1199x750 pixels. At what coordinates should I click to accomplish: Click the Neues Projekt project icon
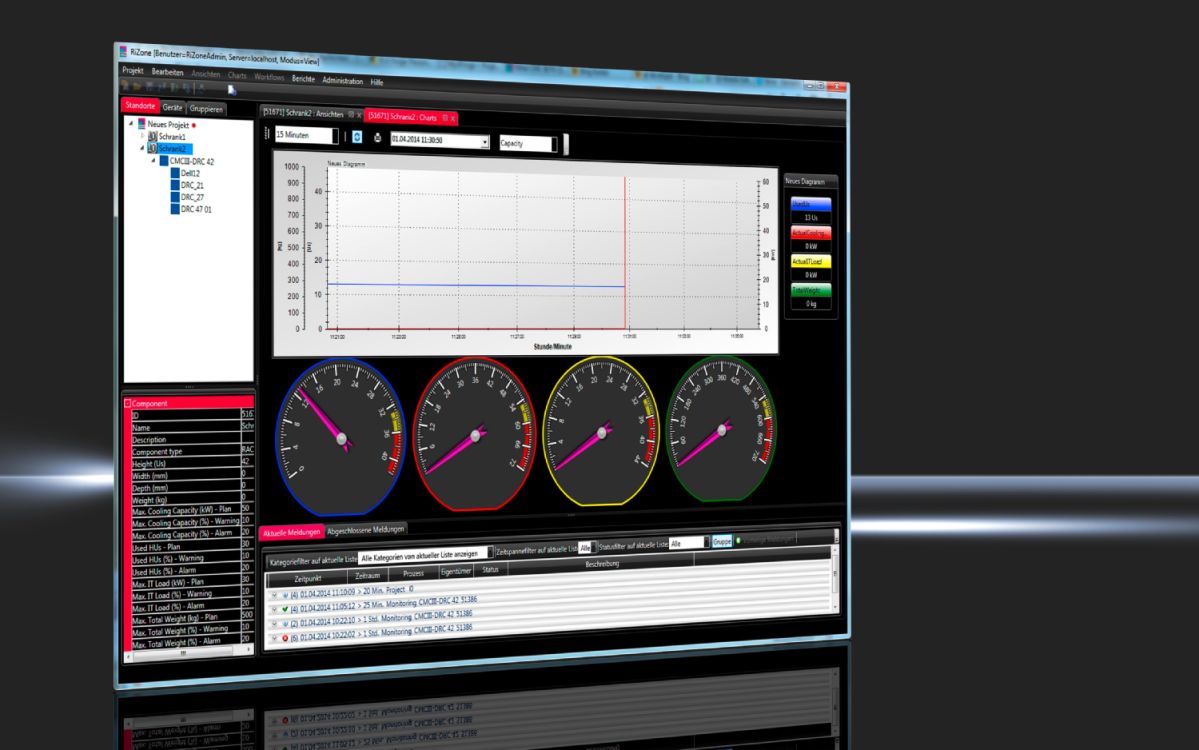tap(141, 123)
